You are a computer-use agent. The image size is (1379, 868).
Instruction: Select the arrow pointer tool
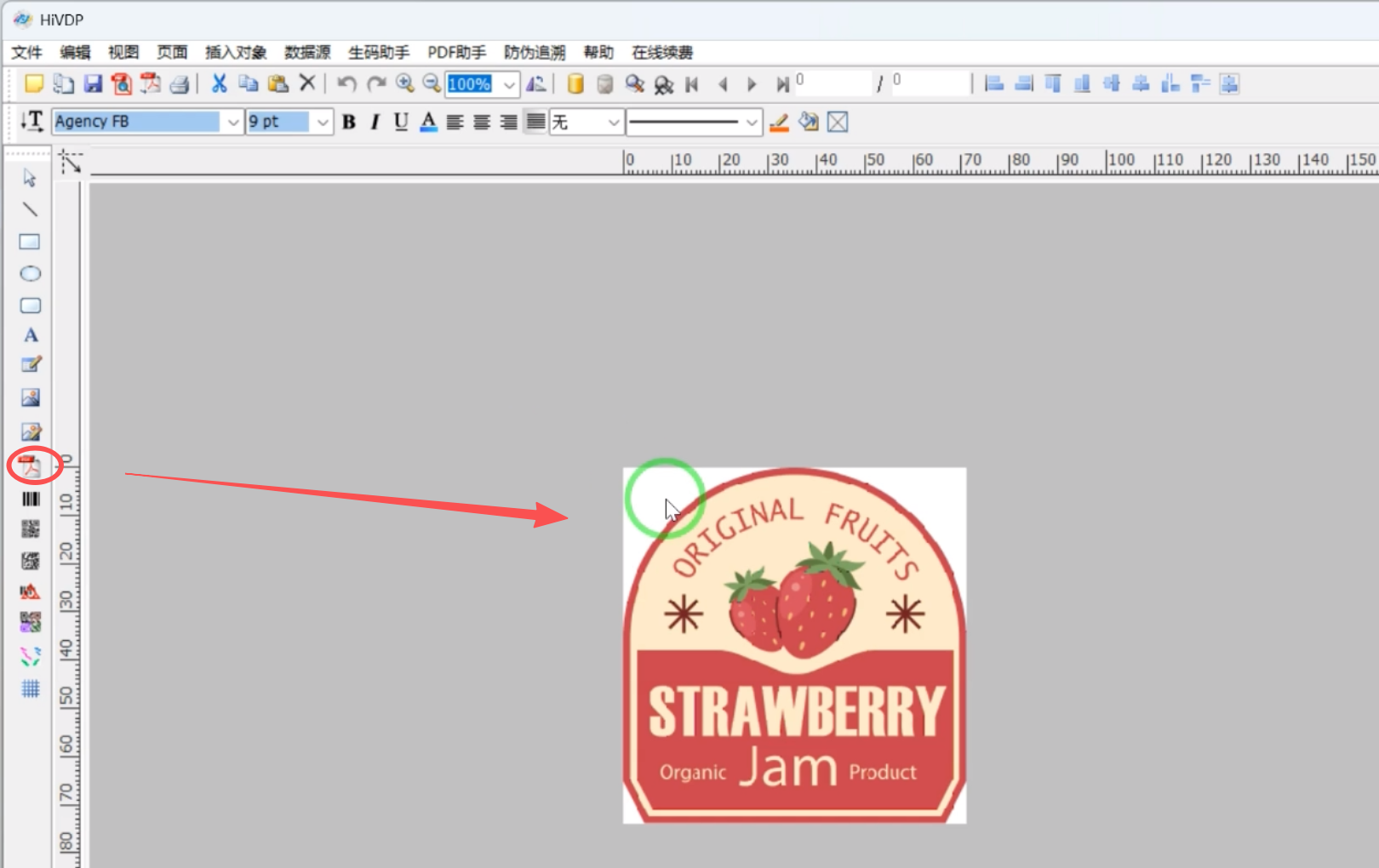coord(30,178)
